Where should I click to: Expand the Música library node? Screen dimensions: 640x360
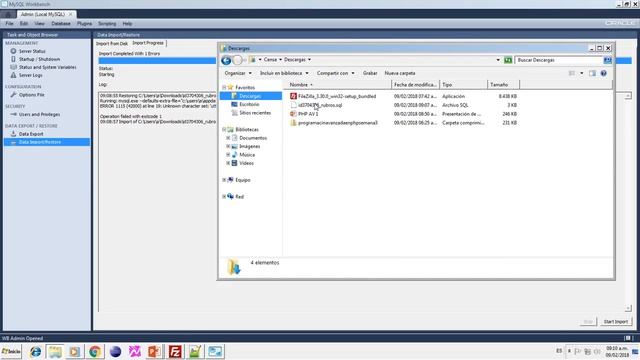click(x=228, y=155)
